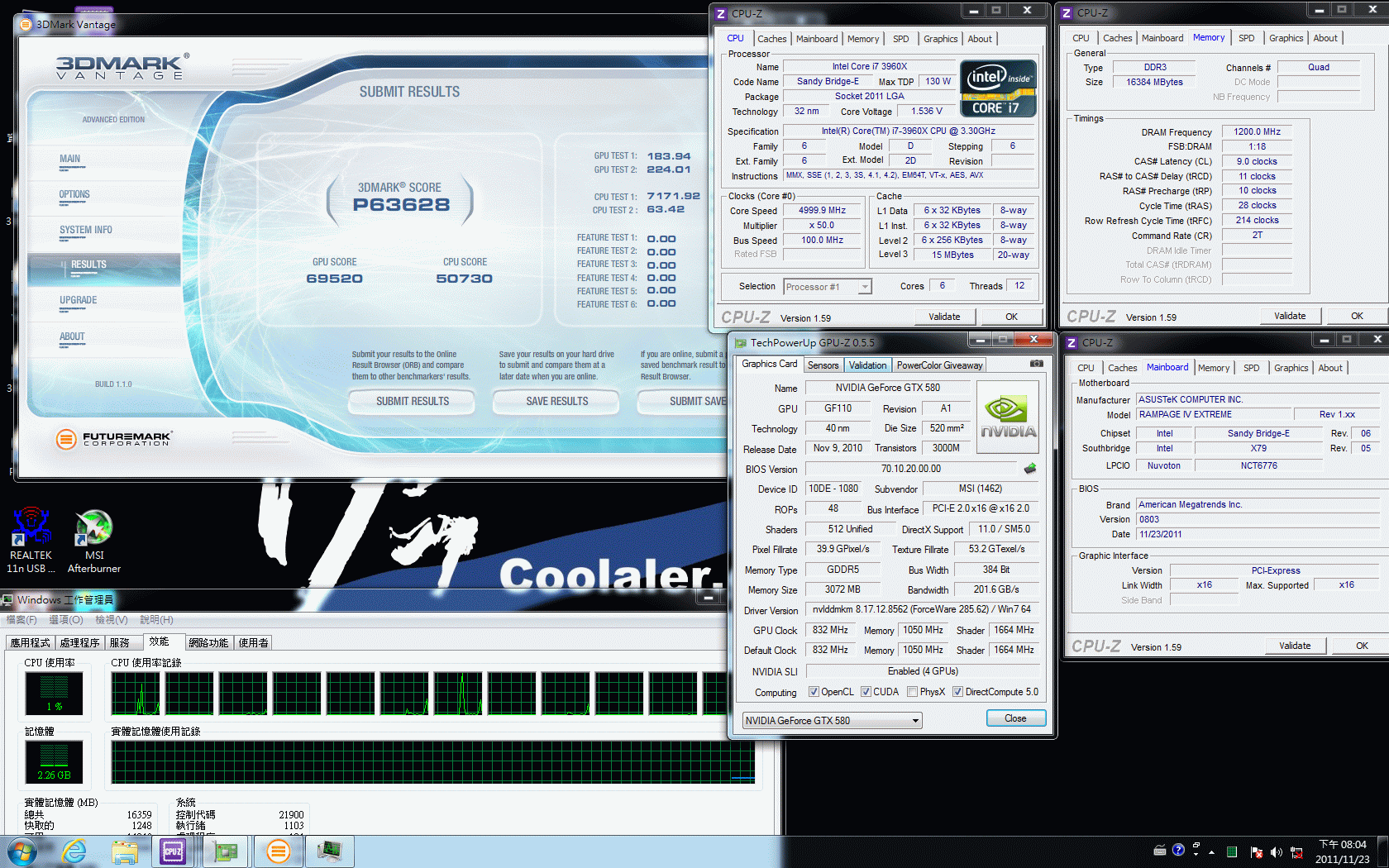This screenshot has width=1389, height=868.
Task: Enable the PhysX checkbox
Action: (x=912, y=692)
